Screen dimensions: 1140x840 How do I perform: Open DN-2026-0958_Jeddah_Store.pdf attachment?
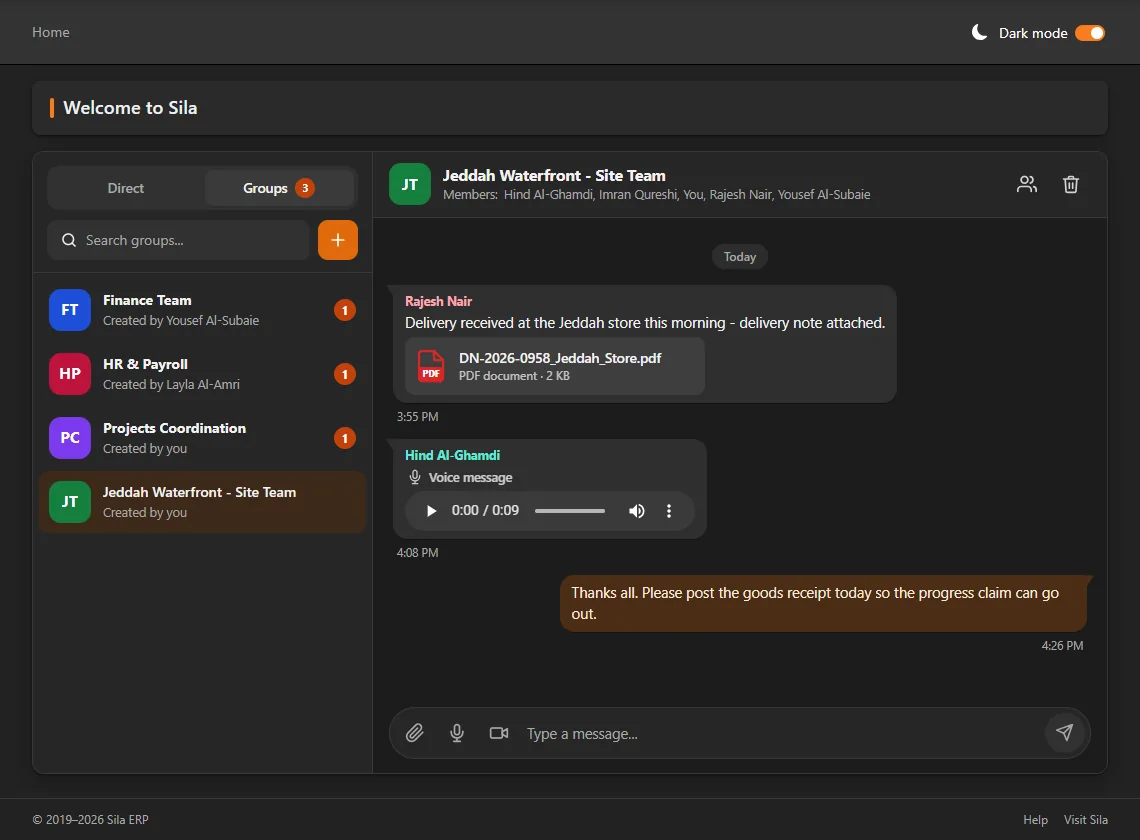(x=555, y=366)
